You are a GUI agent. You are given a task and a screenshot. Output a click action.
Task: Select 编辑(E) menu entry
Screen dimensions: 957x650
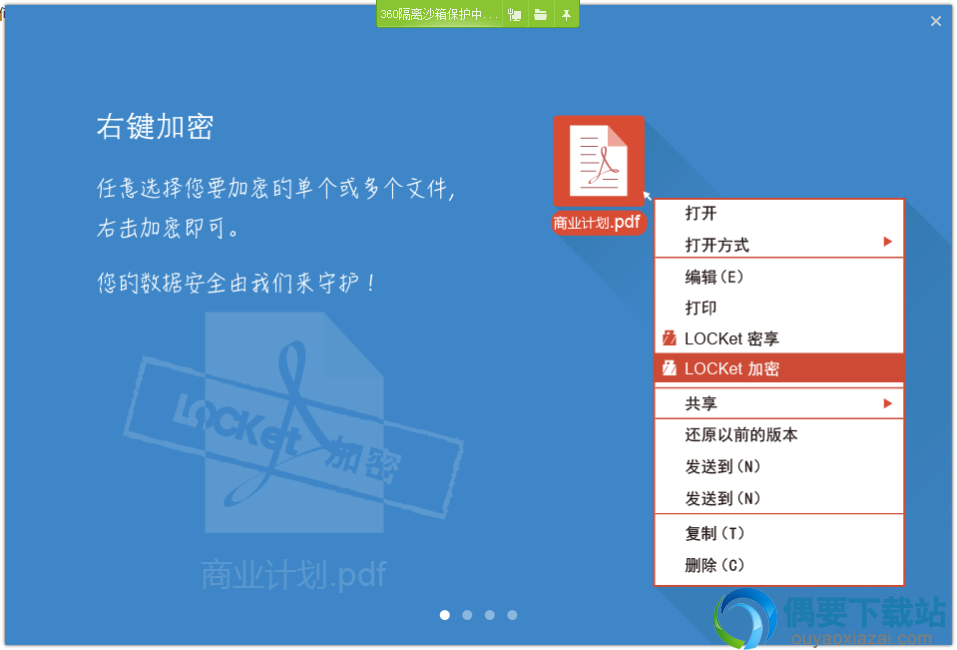click(779, 276)
